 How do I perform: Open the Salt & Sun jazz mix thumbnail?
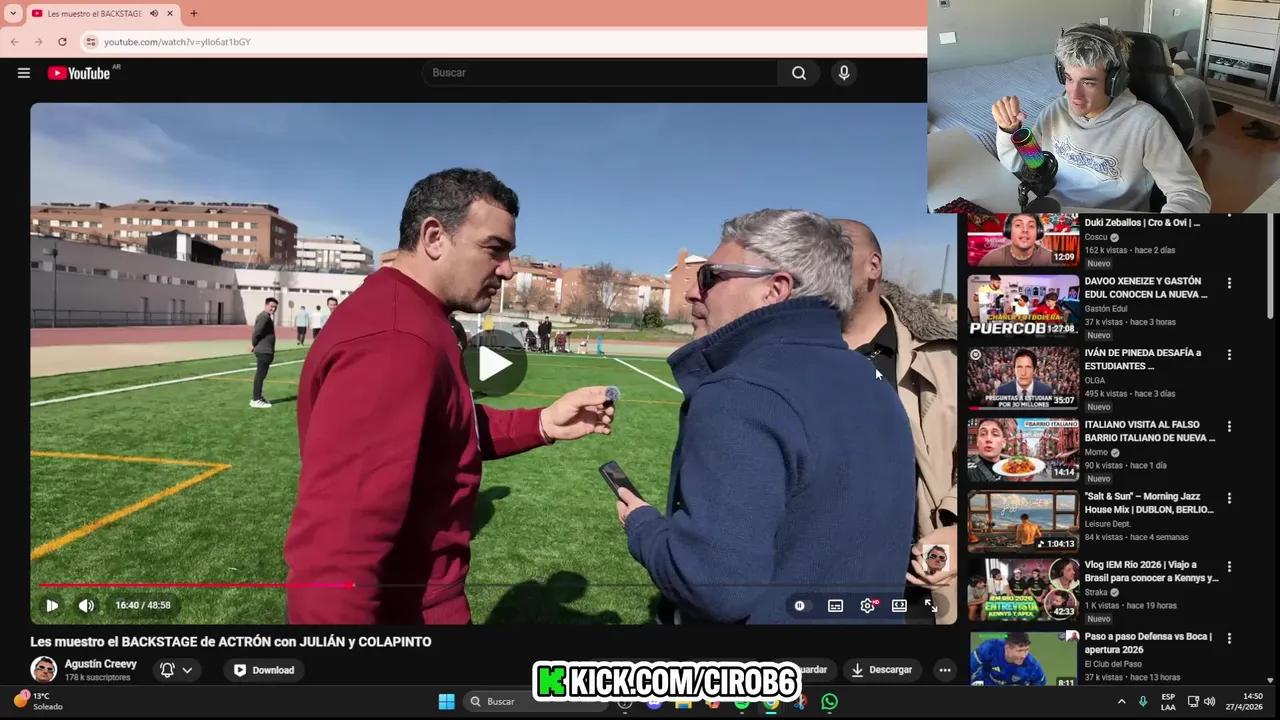coord(1023,521)
